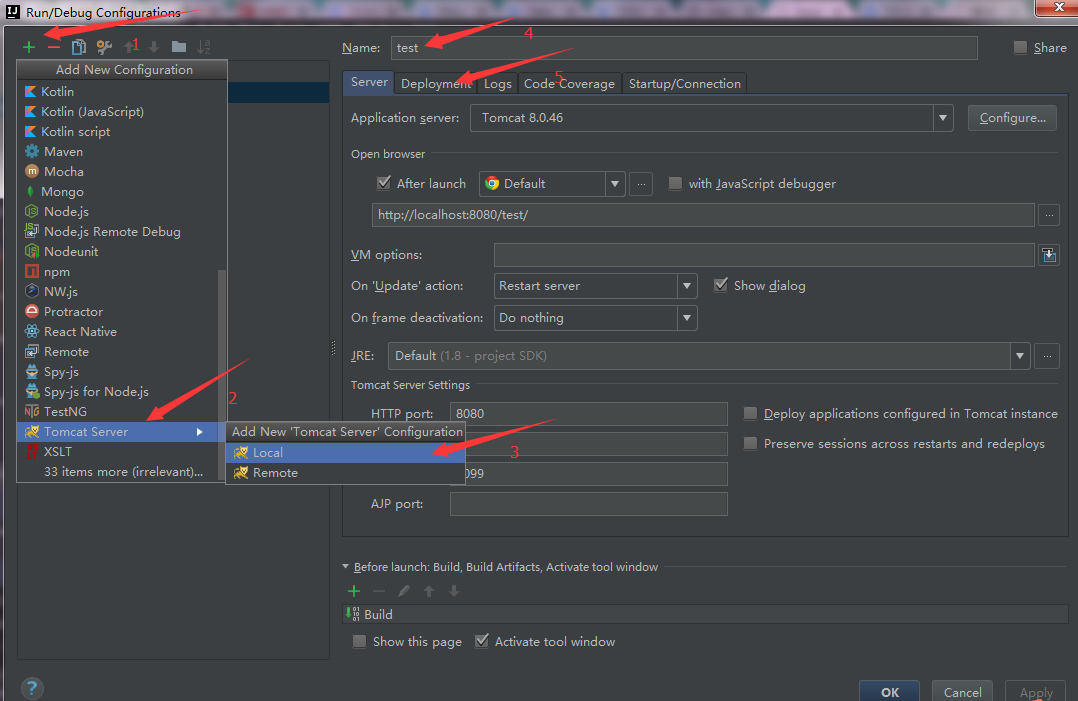Toggle the After launch checkbox
Image resolution: width=1078 pixels, height=701 pixels.
tap(384, 183)
